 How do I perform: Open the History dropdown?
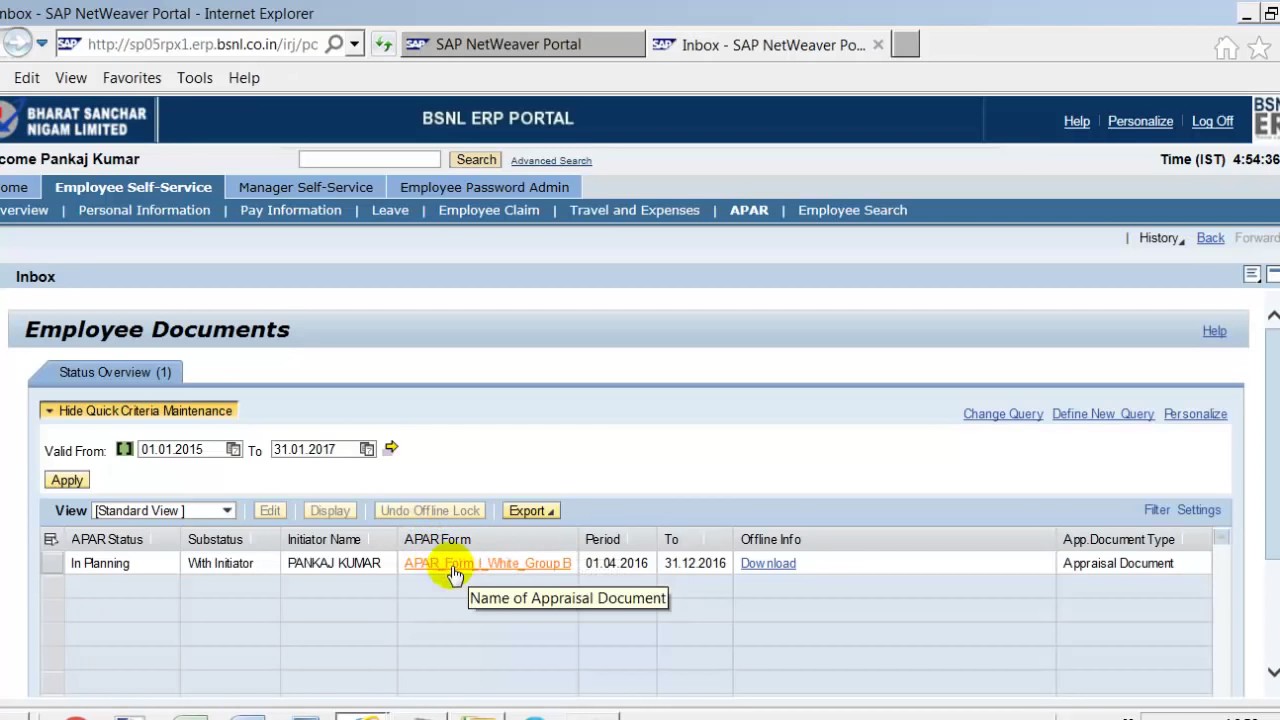point(1160,238)
